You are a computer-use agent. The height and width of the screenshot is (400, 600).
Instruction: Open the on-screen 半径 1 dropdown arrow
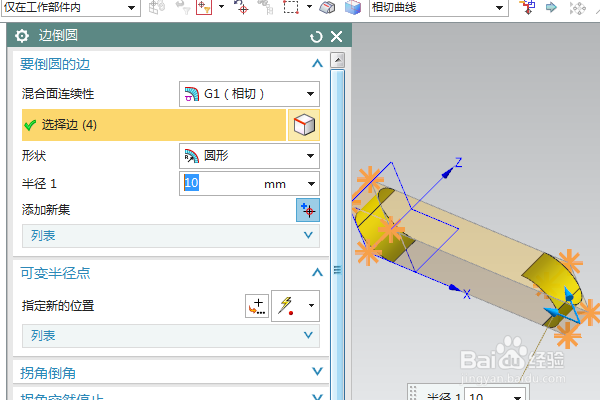(517, 397)
